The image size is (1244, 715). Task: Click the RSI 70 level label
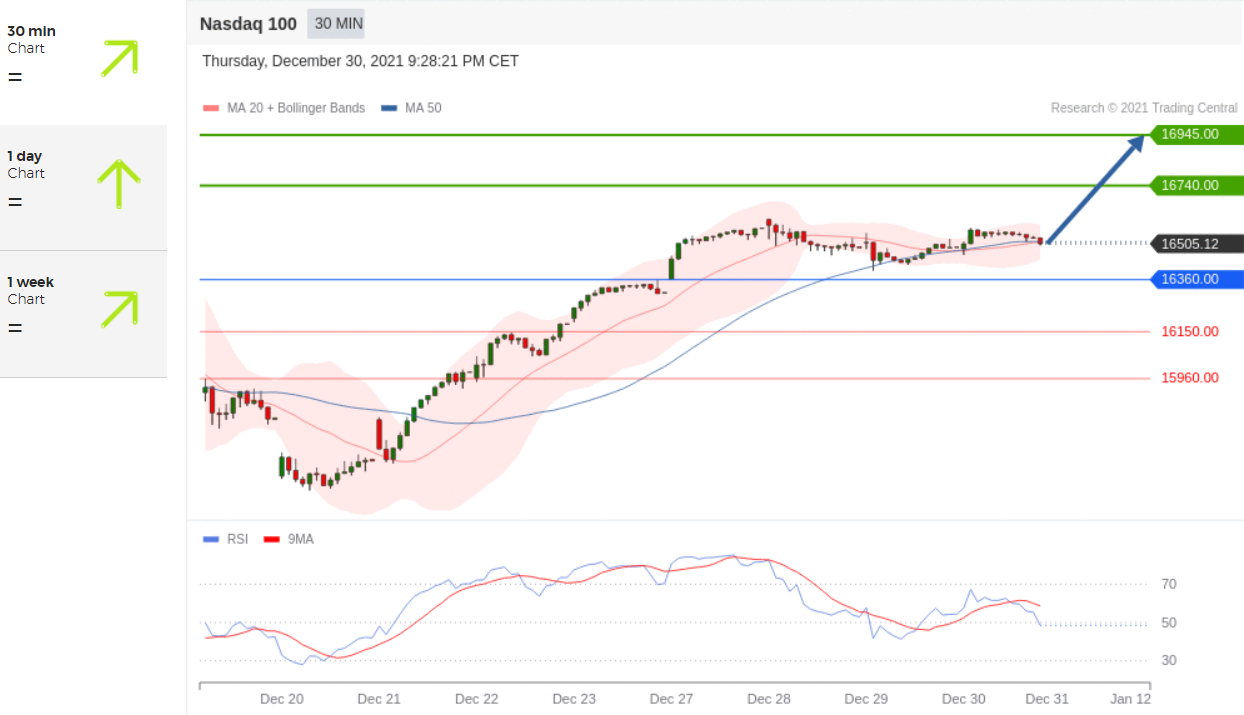pos(1169,584)
